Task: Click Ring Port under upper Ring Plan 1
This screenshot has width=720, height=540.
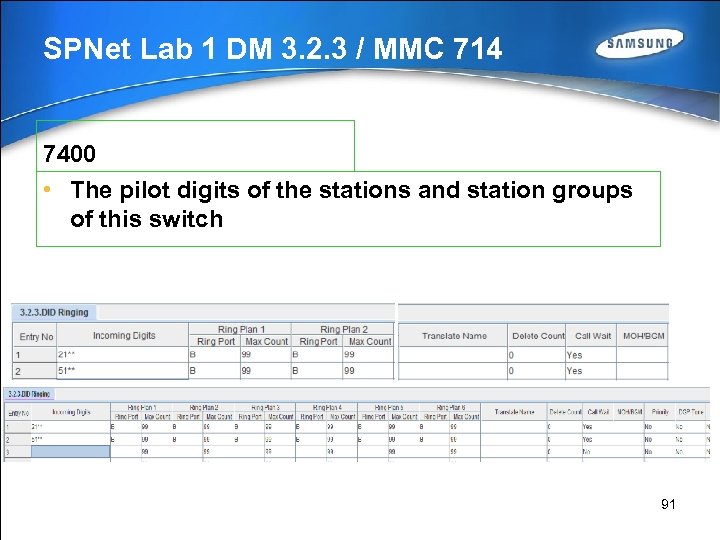Action: (x=215, y=341)
